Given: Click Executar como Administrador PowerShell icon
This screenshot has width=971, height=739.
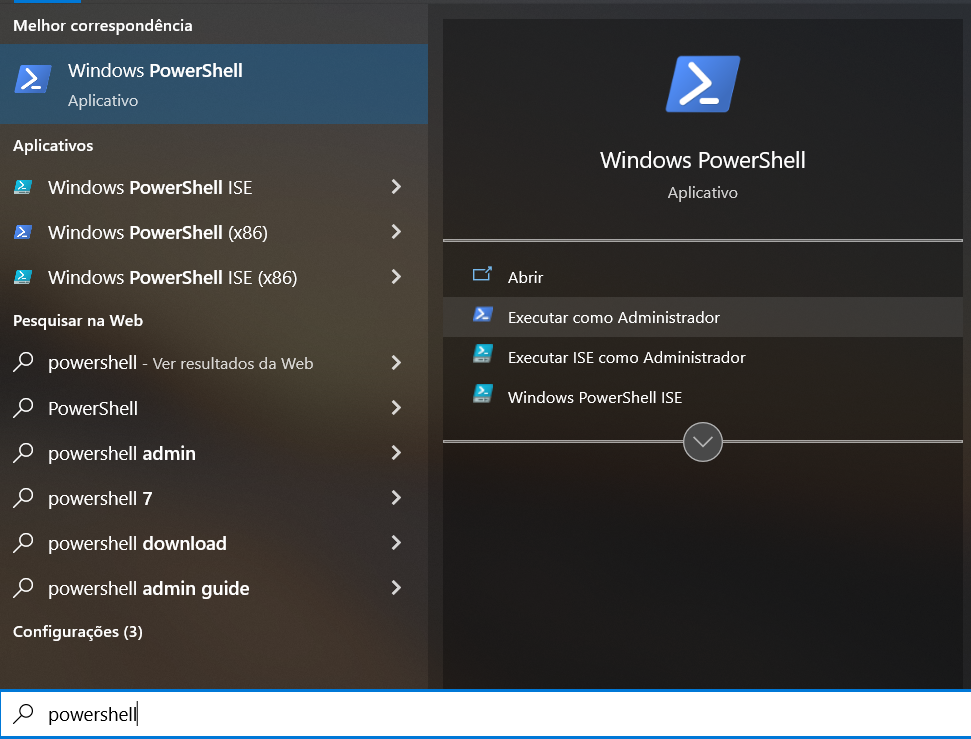Looking at the screenshot, I should (482, 314).
